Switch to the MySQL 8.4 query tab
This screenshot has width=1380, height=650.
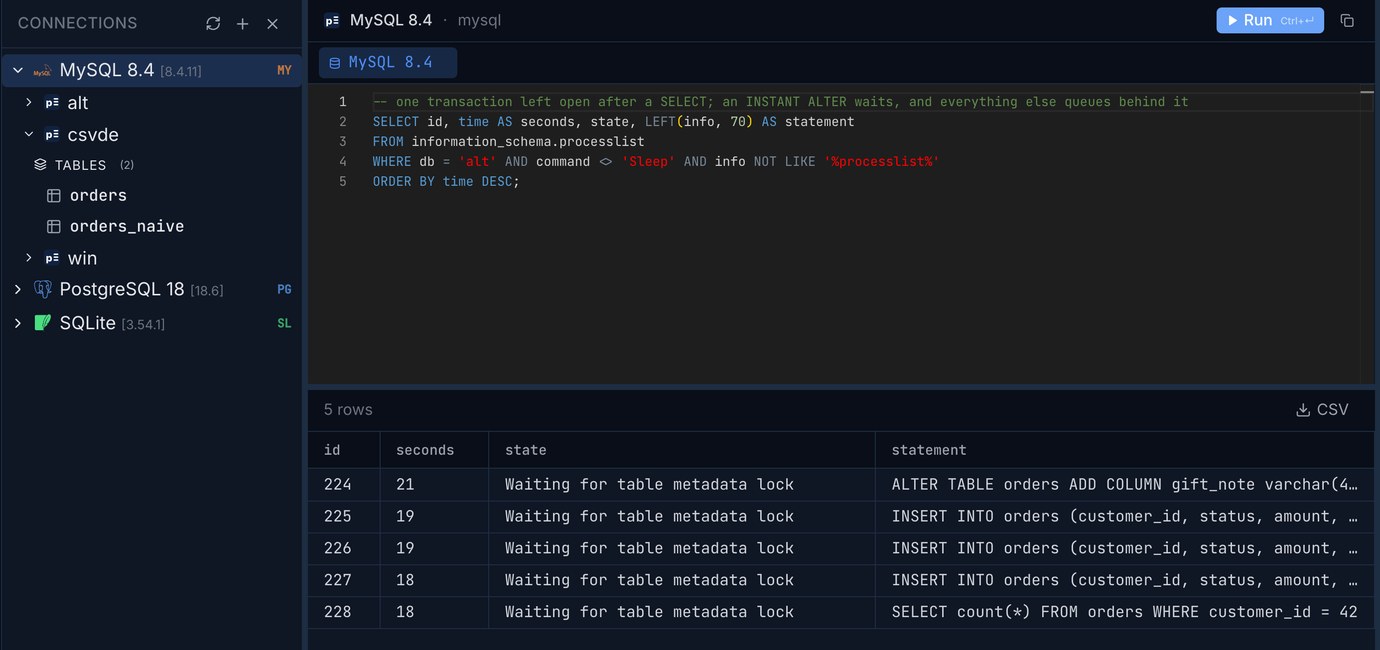pyautogui.click(x=388, y=62)
